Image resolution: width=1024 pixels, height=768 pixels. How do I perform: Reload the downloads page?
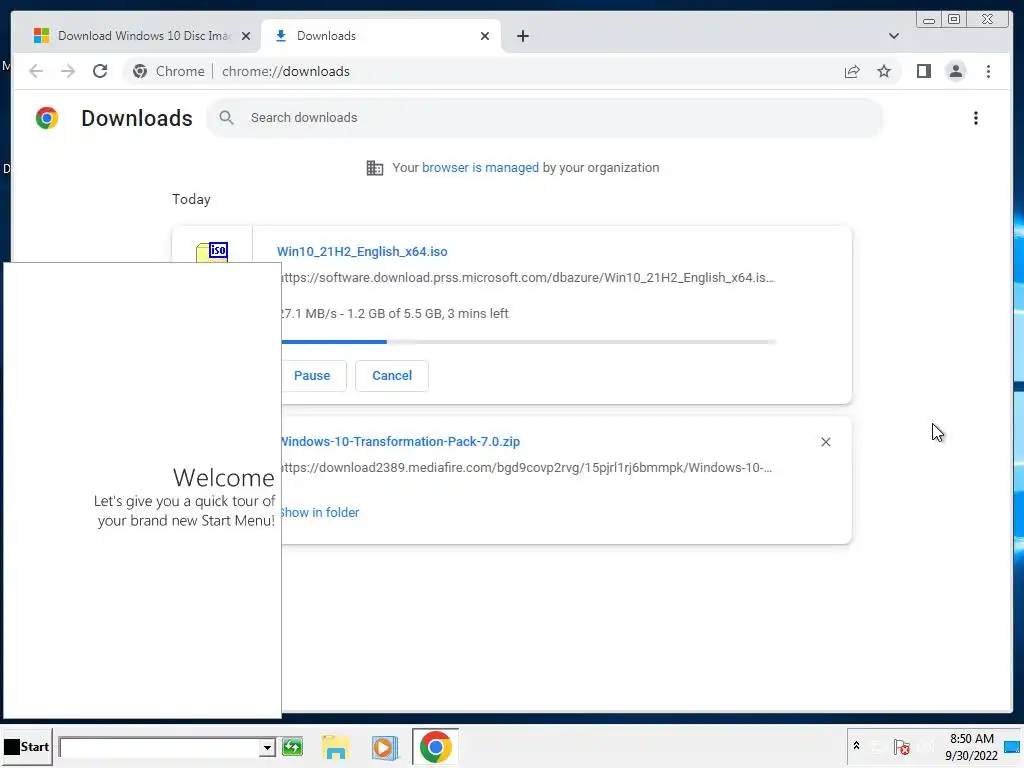100,71
